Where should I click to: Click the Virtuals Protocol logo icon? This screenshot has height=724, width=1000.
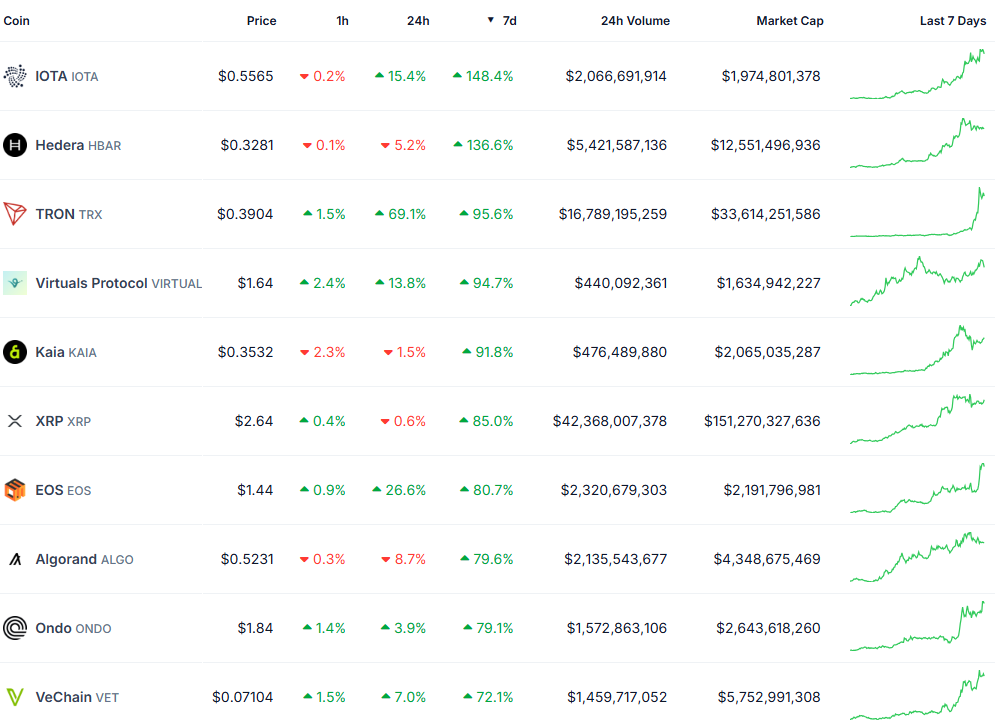[x=15, y=283]
